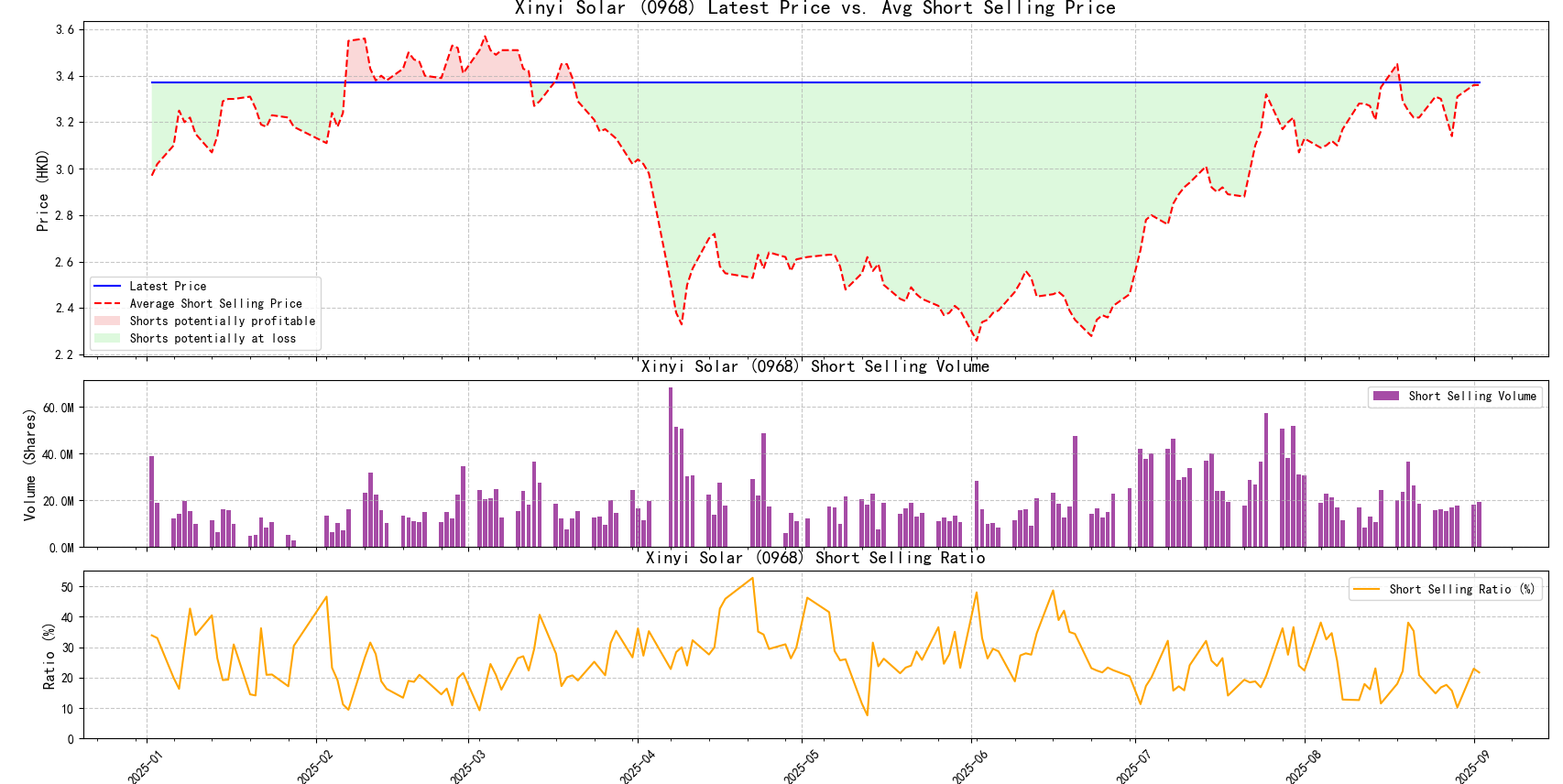1563x784 pixels.
Task: Click the 'Short Selling Ratio (%)' legend label
Action: (1461, 590)
